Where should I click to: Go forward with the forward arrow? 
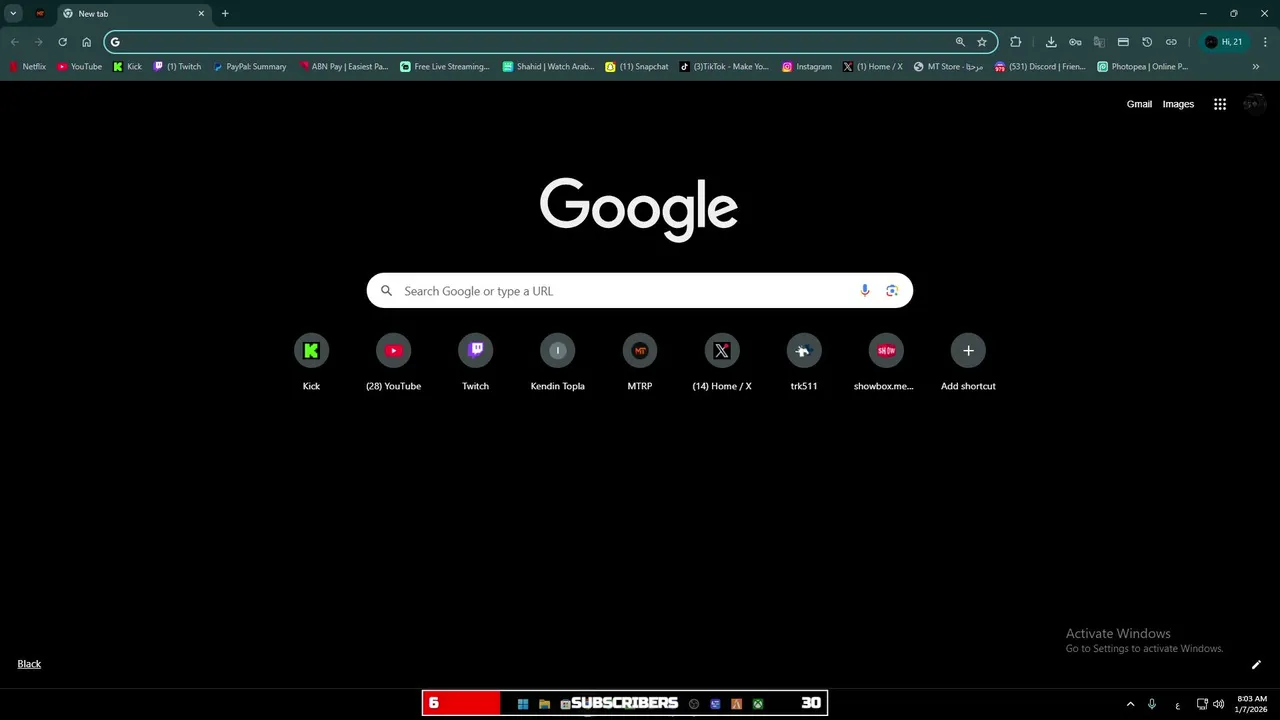click(x=39, y=42)
